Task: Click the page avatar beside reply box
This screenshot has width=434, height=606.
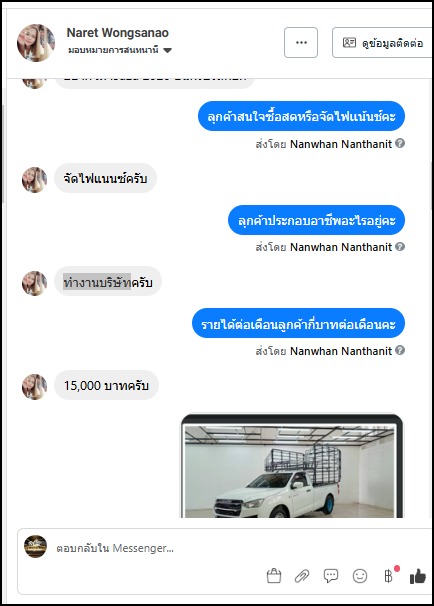Action: pos(36,546)
